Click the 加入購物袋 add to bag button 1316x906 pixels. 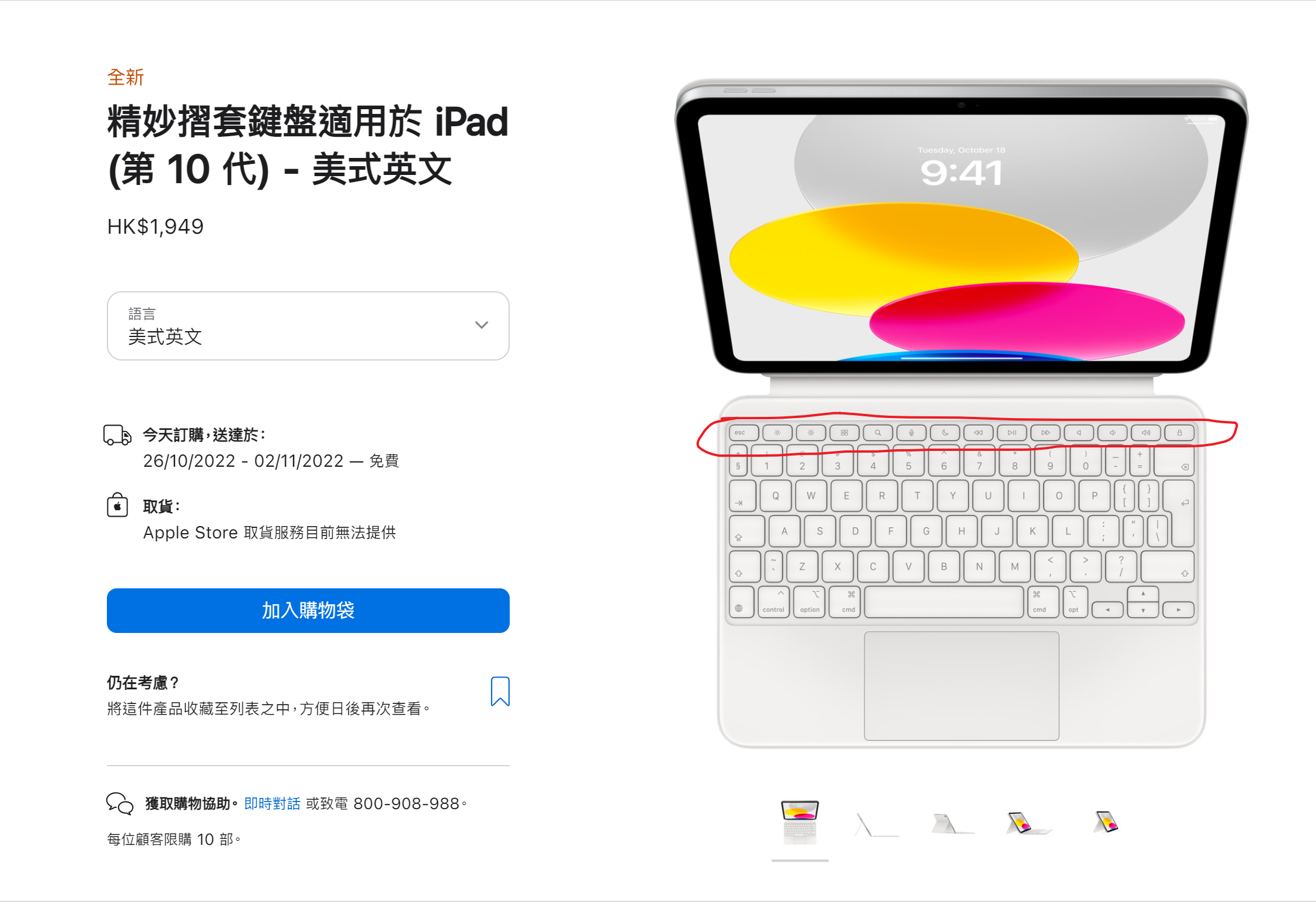pos(308,611)
